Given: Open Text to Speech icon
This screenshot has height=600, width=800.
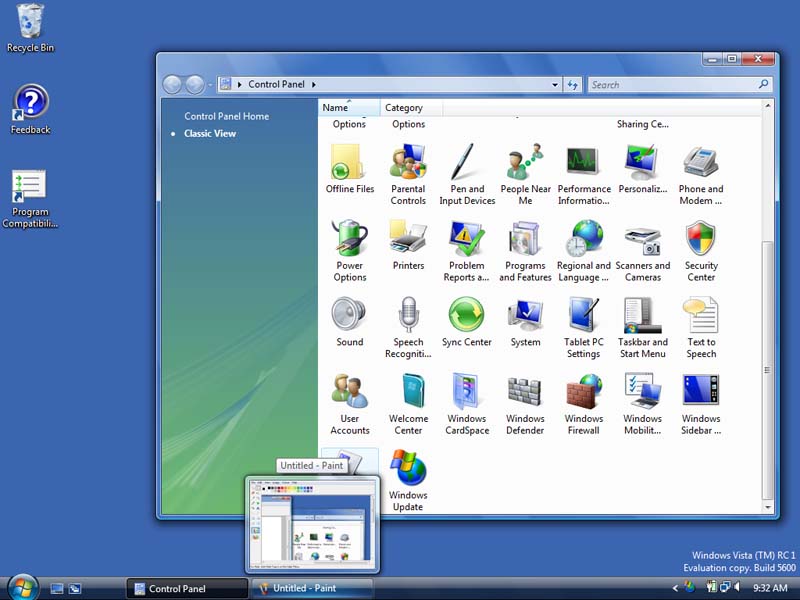Looking at the screenshot, I should tap(701, 328).
